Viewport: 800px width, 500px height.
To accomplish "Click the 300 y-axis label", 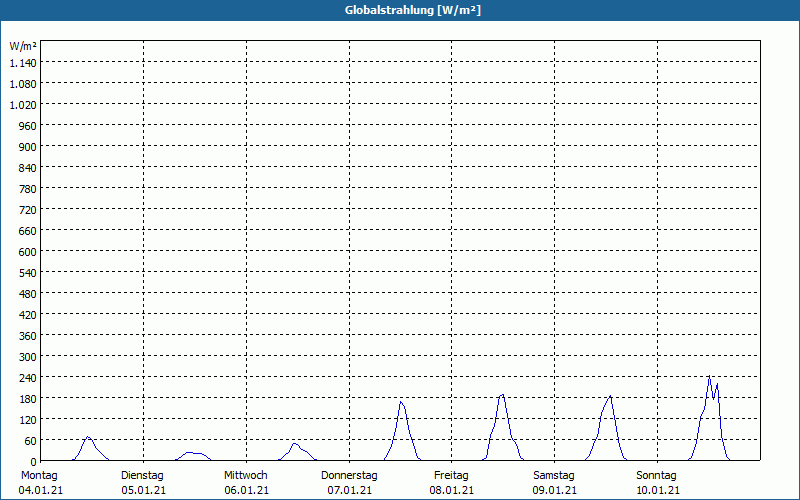I will (28, 357).
